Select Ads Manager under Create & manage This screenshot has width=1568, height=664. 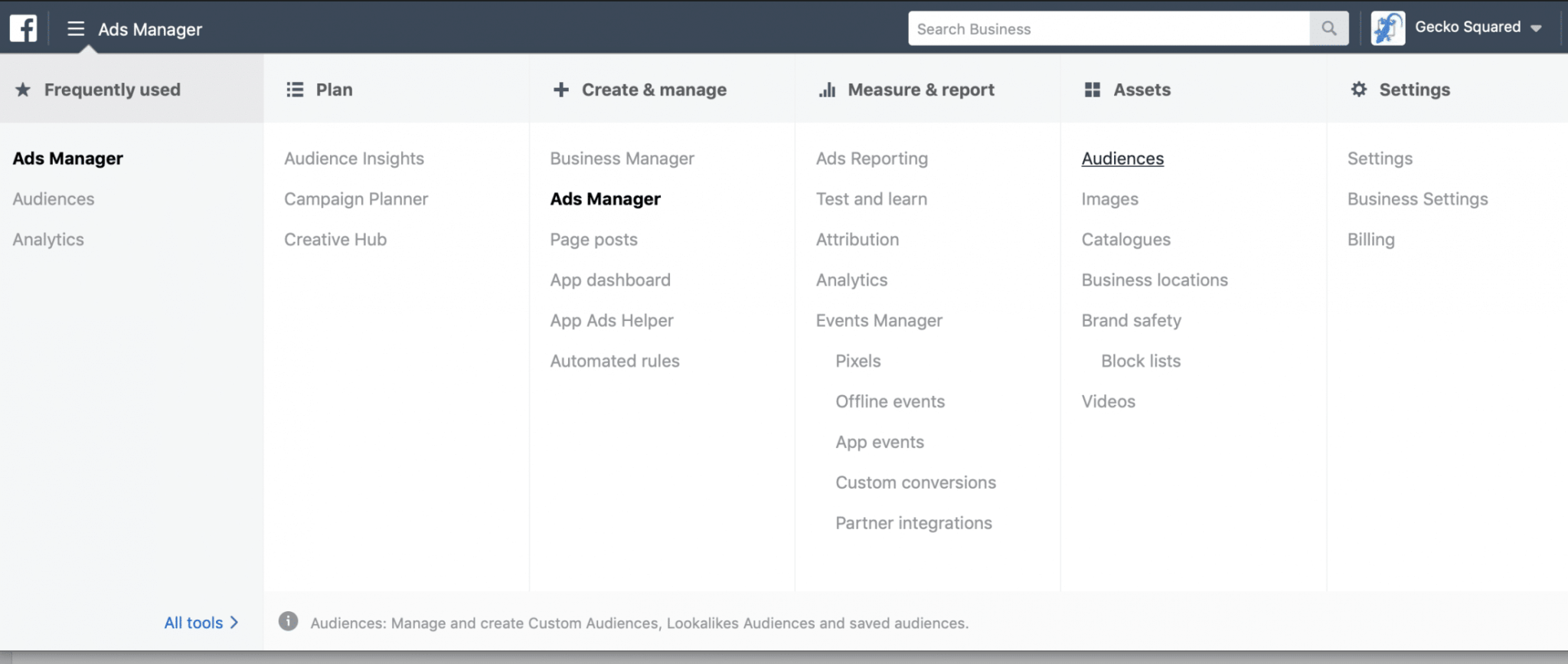tap(605, 199)
